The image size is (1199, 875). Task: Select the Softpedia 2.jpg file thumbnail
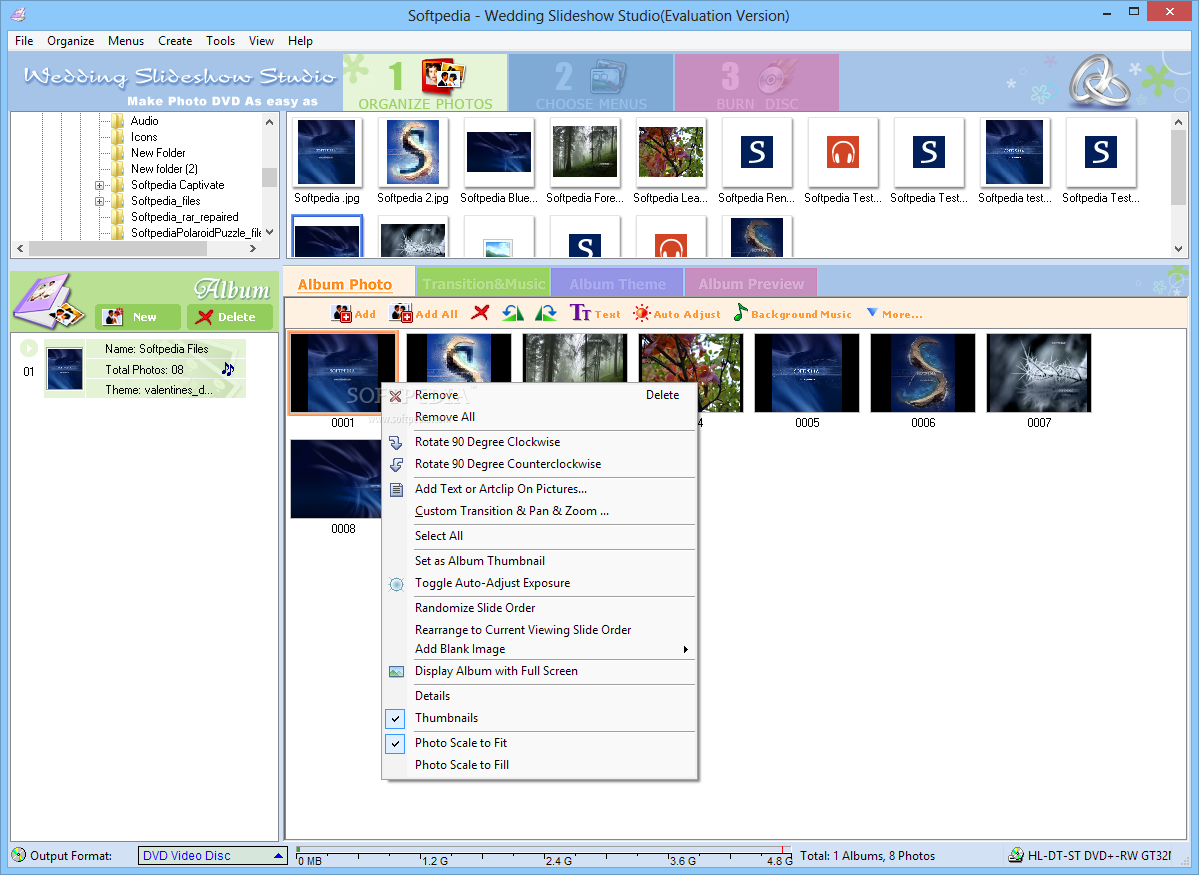pyautogui.click(x=413, y=153)
